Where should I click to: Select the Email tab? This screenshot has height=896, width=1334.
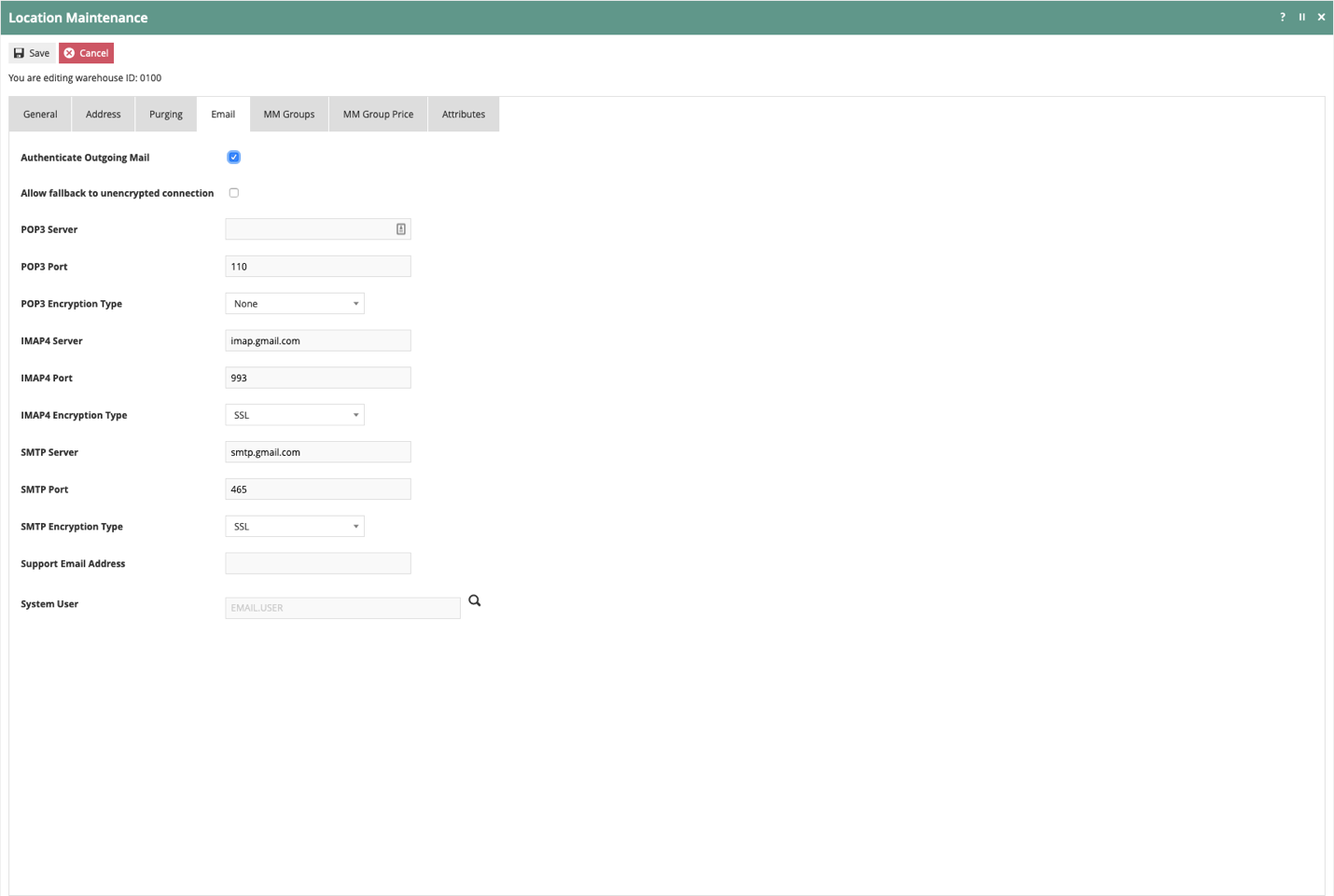pyautogui.click(x=223, y=114)
